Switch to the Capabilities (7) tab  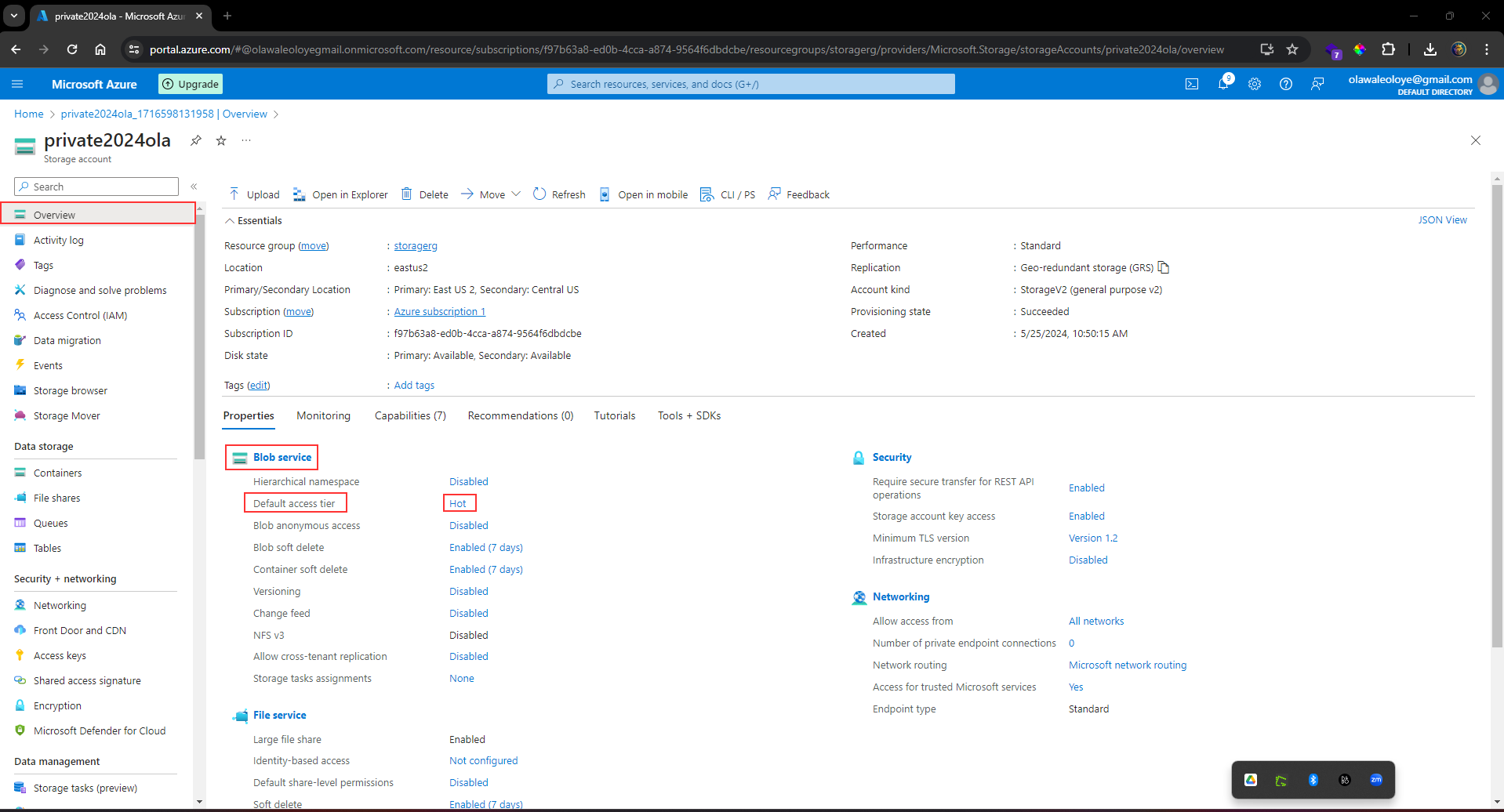click(410, 416)
